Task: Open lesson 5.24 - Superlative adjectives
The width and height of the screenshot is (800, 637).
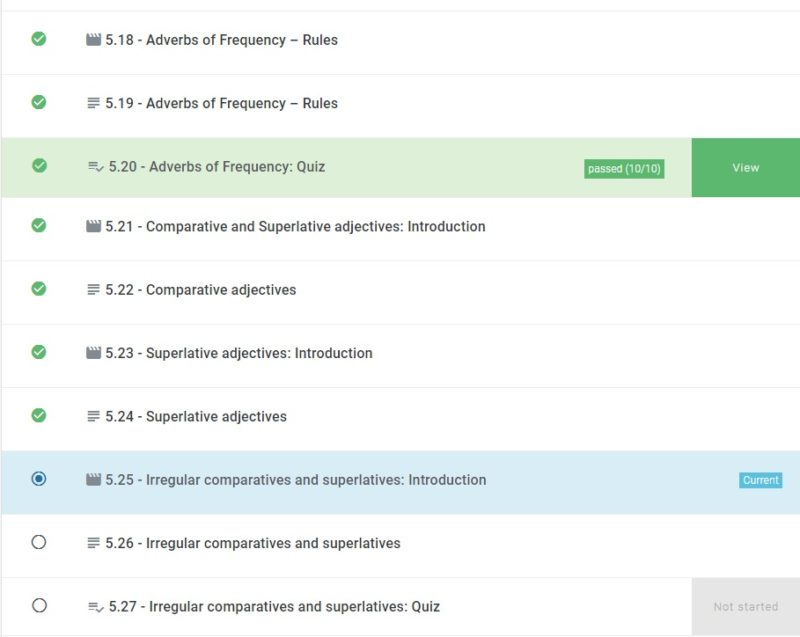Action: coord(196,416)
